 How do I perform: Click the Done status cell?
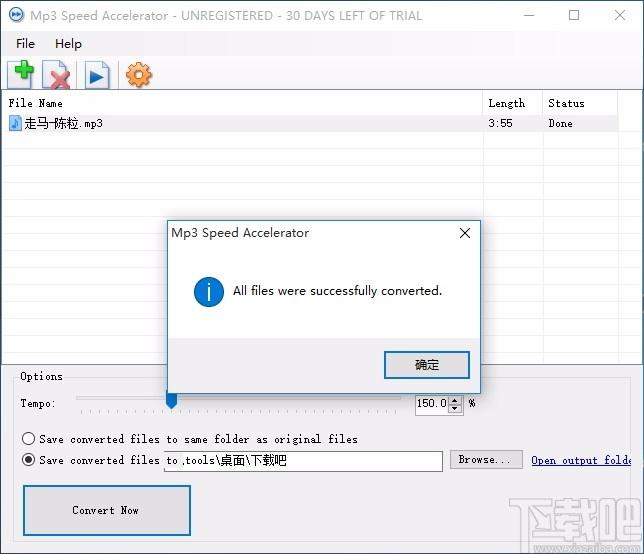pos(560,124)
